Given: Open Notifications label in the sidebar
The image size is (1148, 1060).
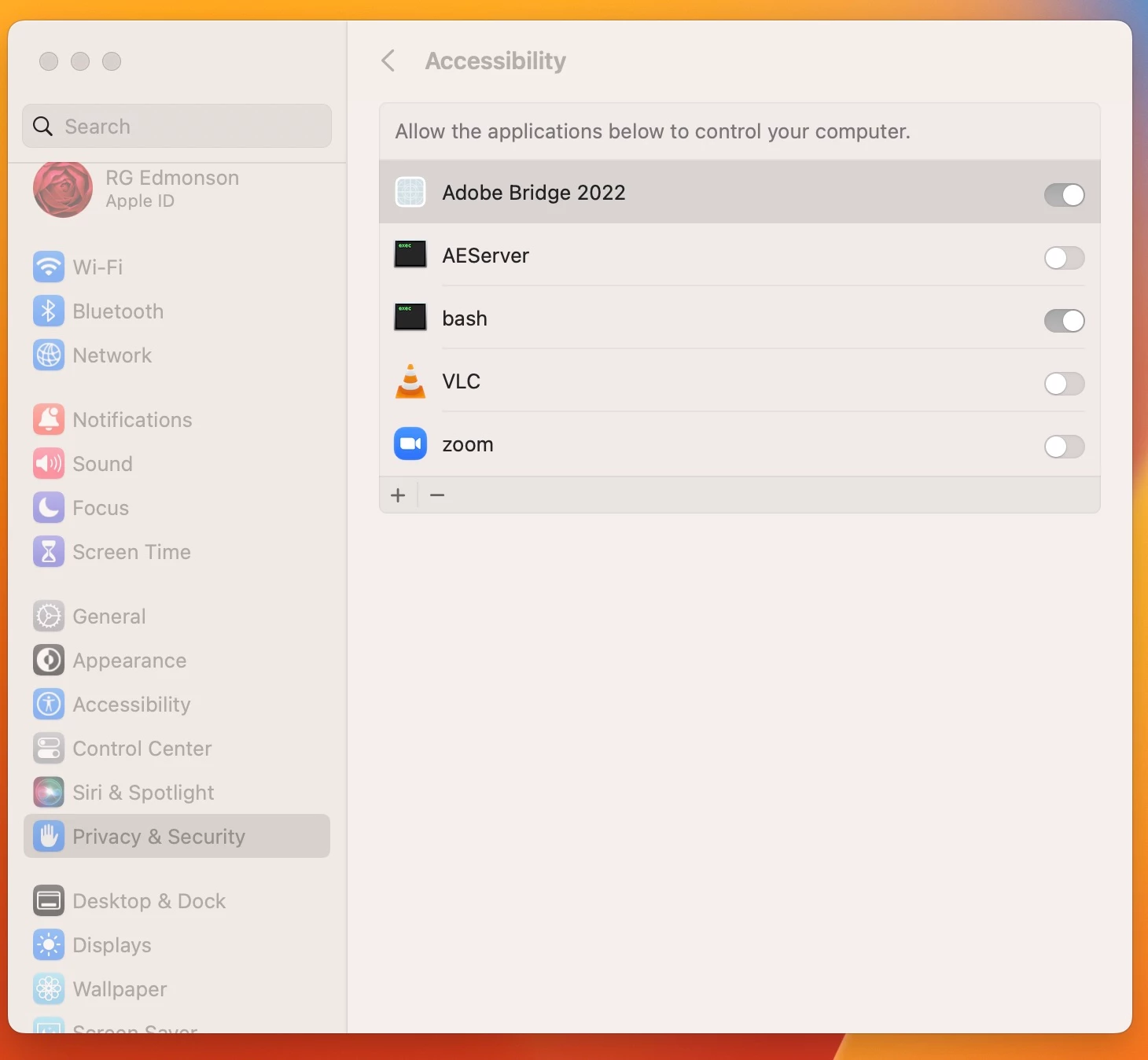Looking at the screenshot, I should [132, 420].
